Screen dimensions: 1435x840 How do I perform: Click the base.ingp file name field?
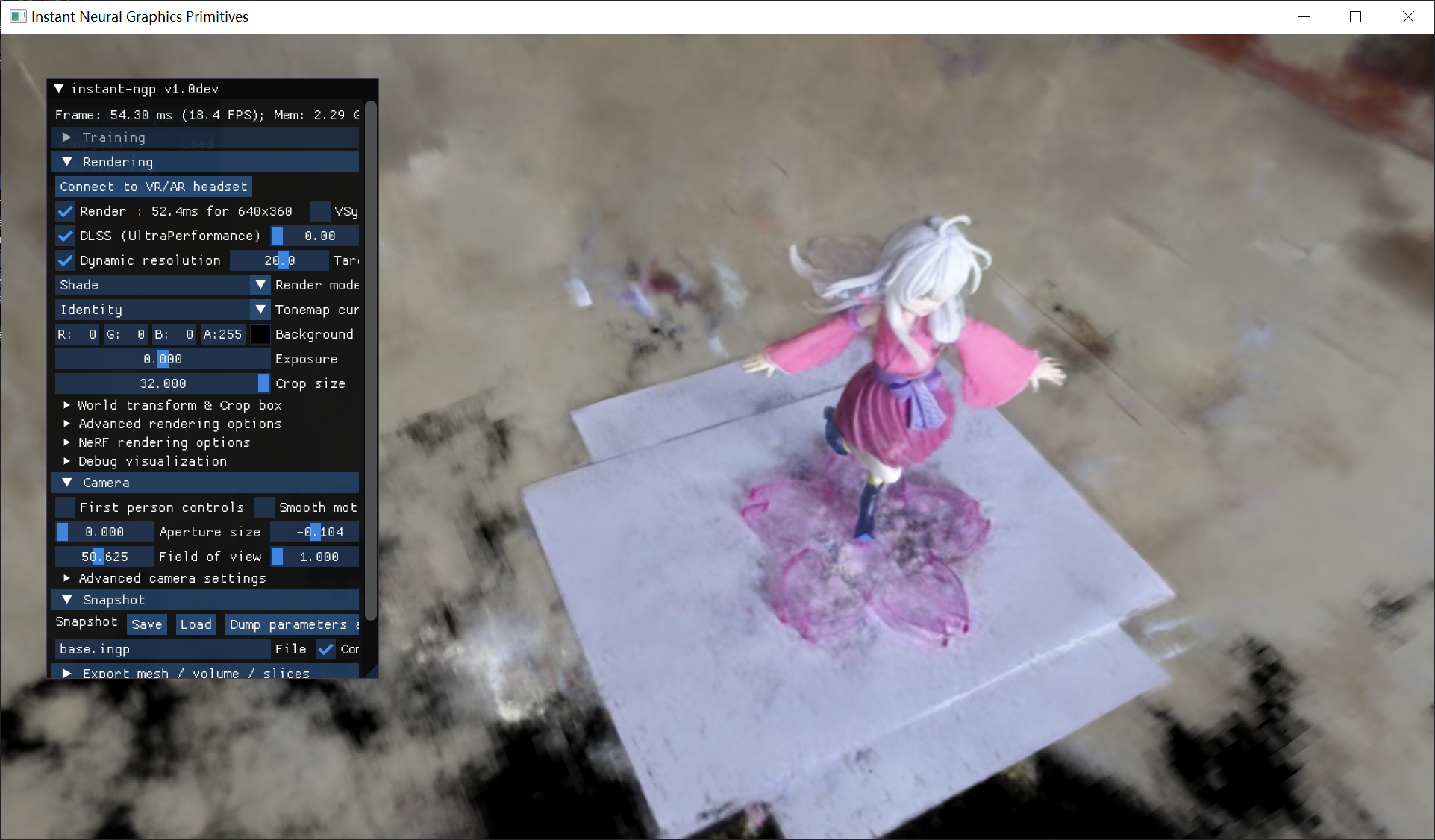163,649
